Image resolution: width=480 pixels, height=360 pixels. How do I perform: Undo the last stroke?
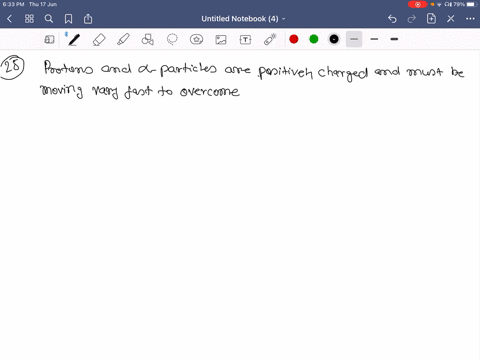(392, 19)
